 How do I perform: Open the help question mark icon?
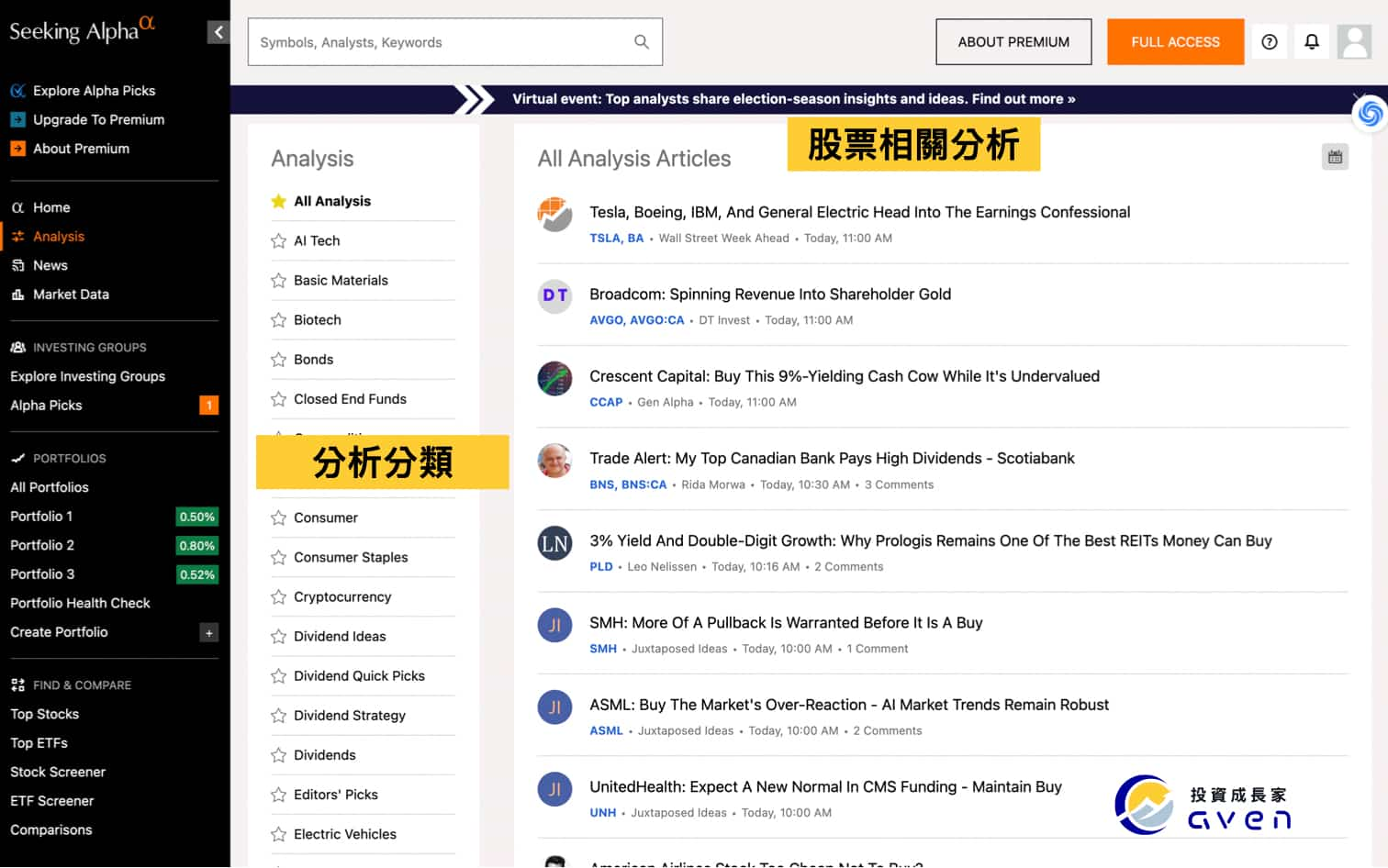[1270, 41]
